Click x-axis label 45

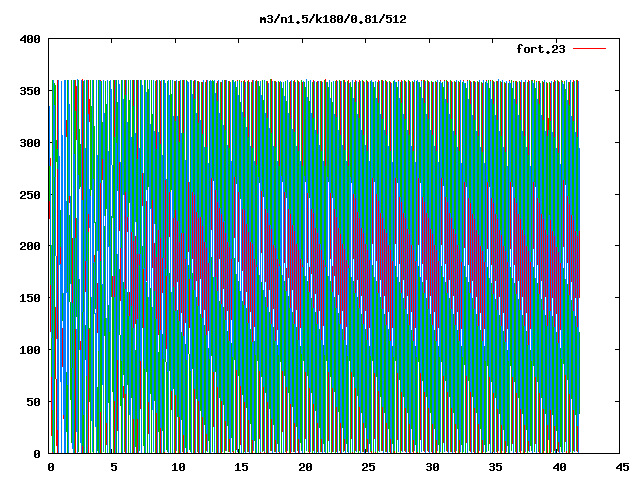coord(622,467)
